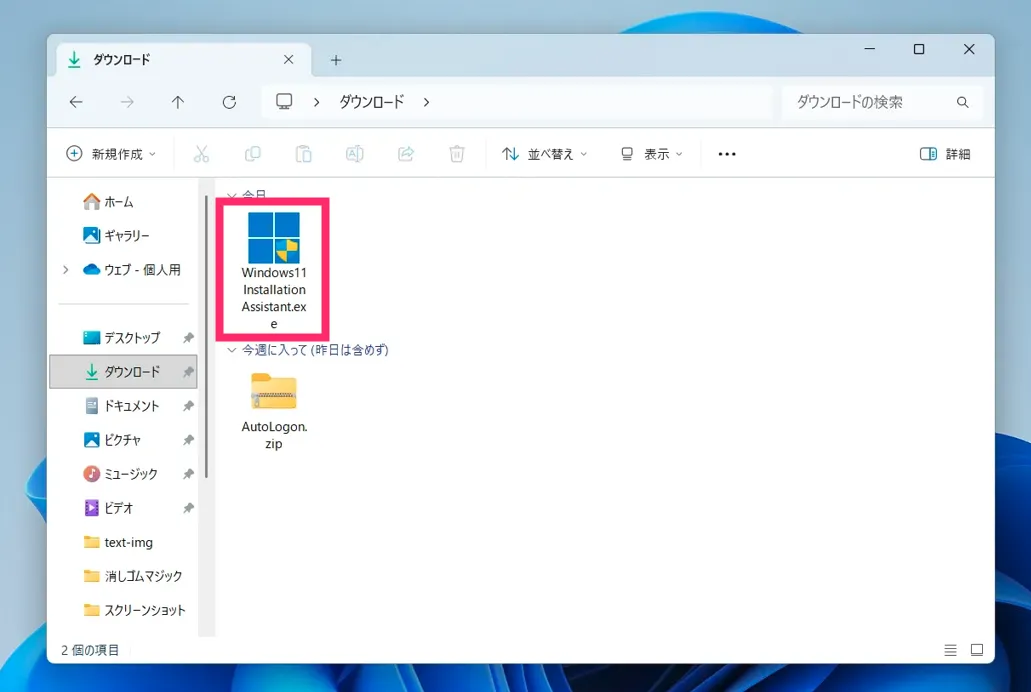This screenshot has width=1031, height=692.
Task: Click the Rename icon in toolbar
Action: 354,154
